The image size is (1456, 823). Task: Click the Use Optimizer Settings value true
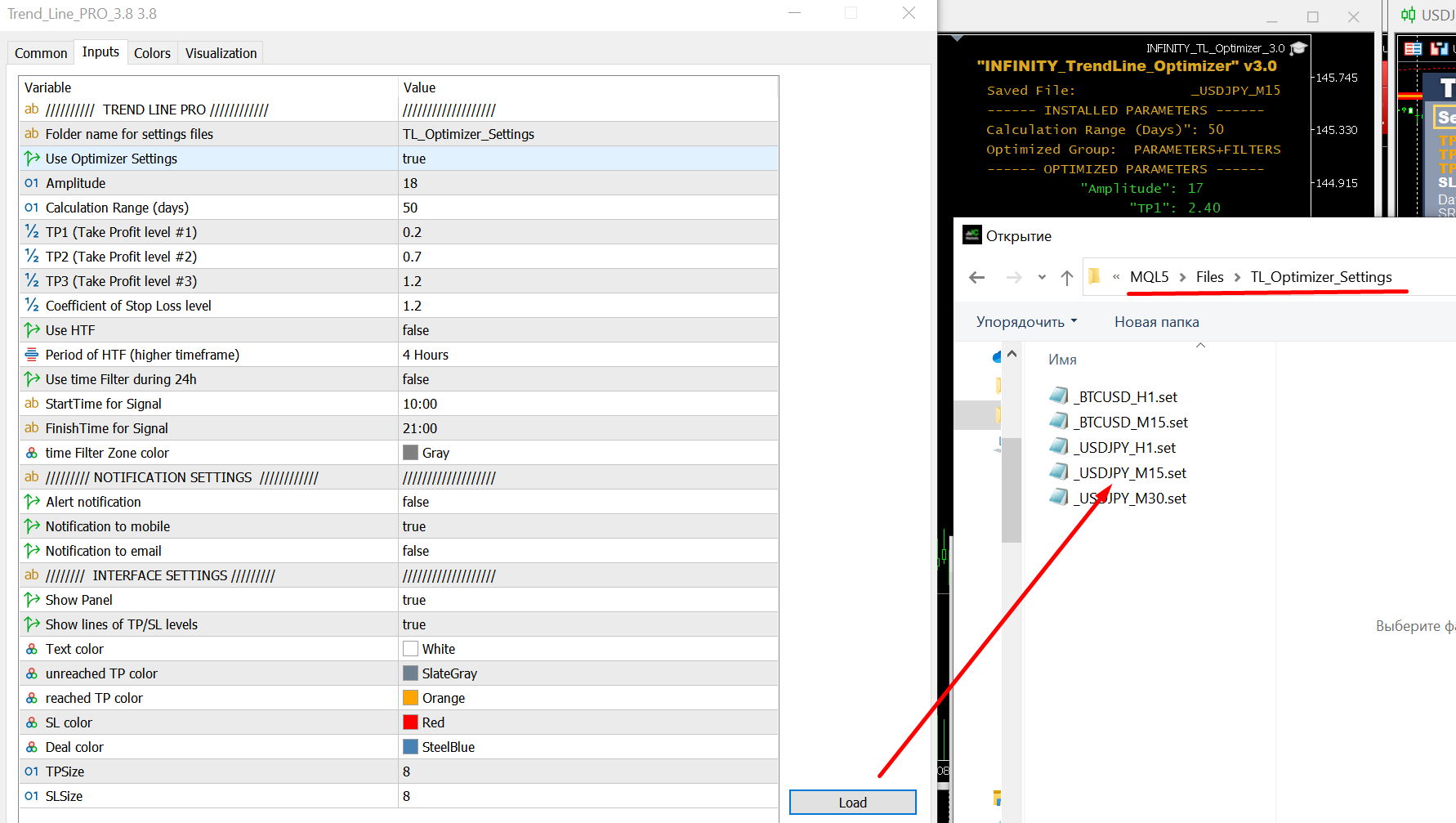[414, 159]
